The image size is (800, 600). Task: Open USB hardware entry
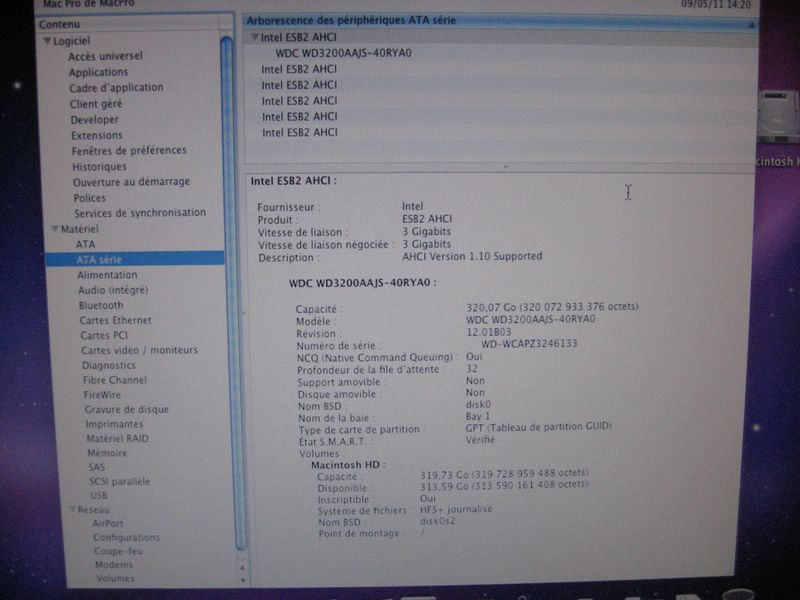point(99,495)
